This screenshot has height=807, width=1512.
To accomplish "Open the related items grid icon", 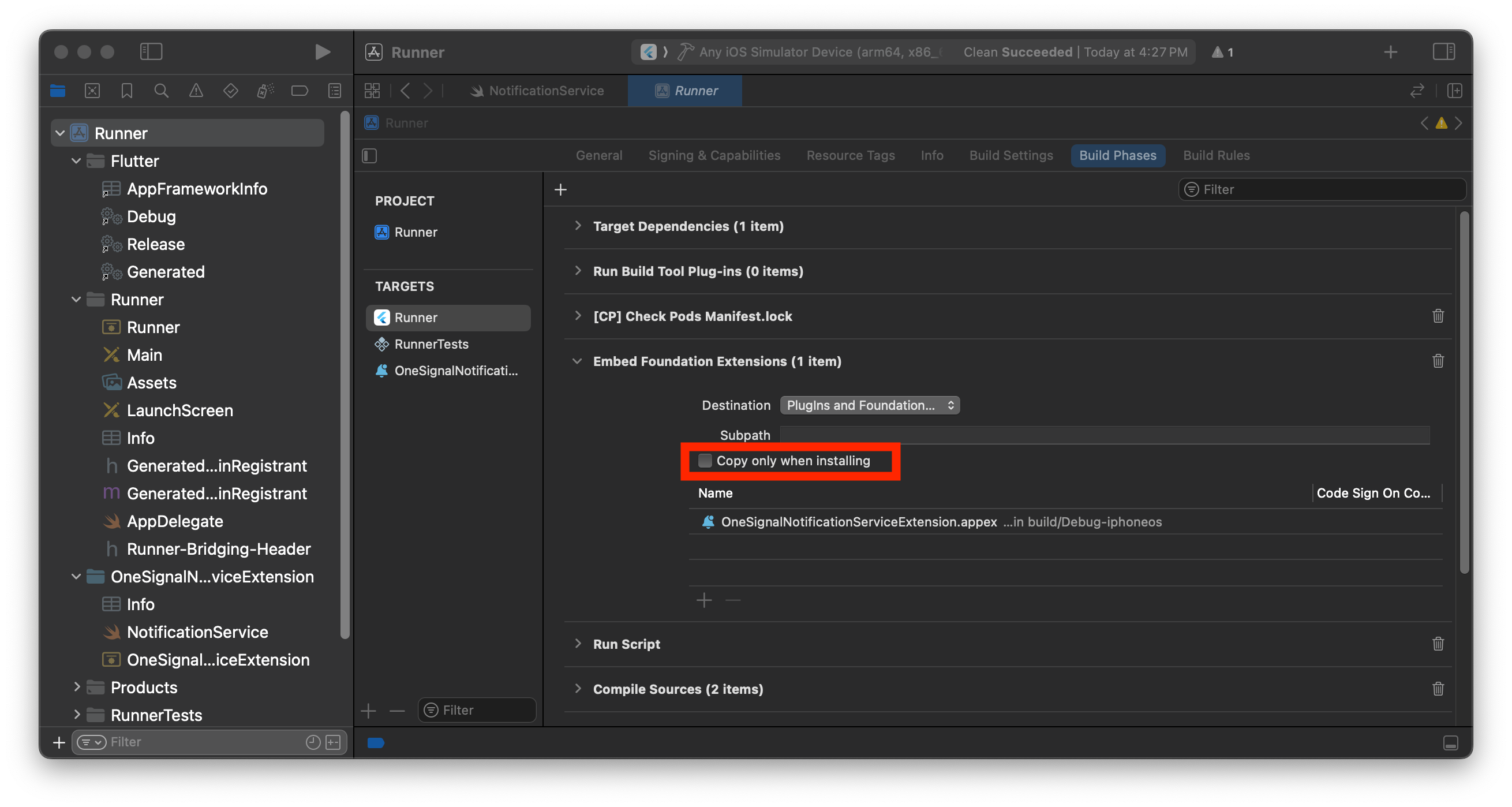I will [x=372, y=91].
